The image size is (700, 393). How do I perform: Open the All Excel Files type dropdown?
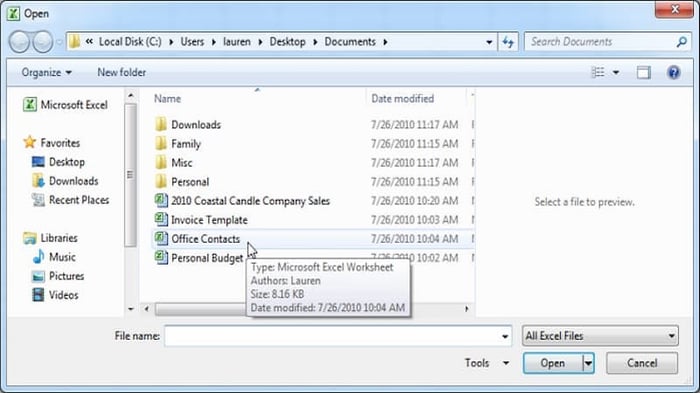coord(600,336)
